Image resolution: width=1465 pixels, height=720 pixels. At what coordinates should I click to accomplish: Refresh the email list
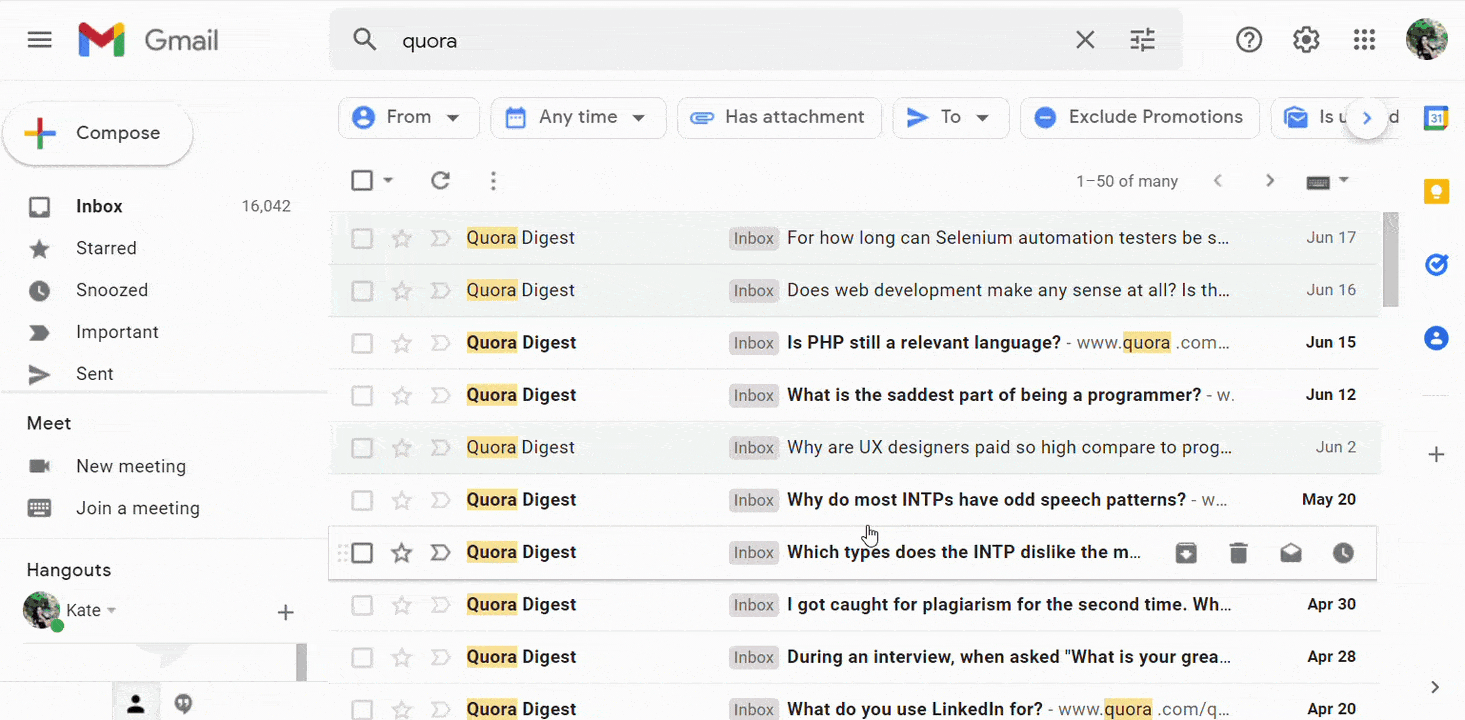(440, 181)
